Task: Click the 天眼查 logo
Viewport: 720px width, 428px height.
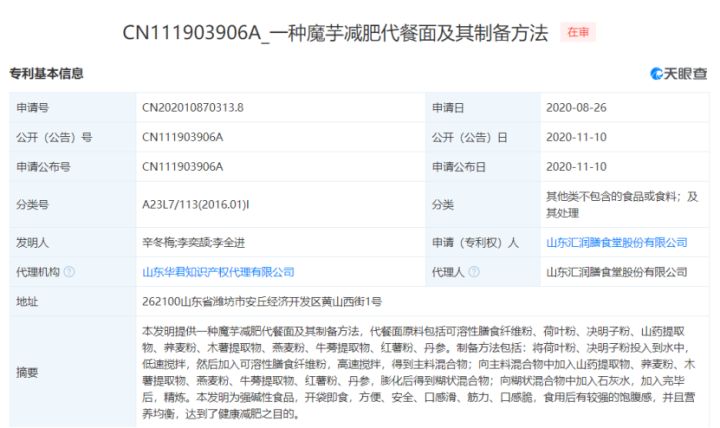Action: 678,73
